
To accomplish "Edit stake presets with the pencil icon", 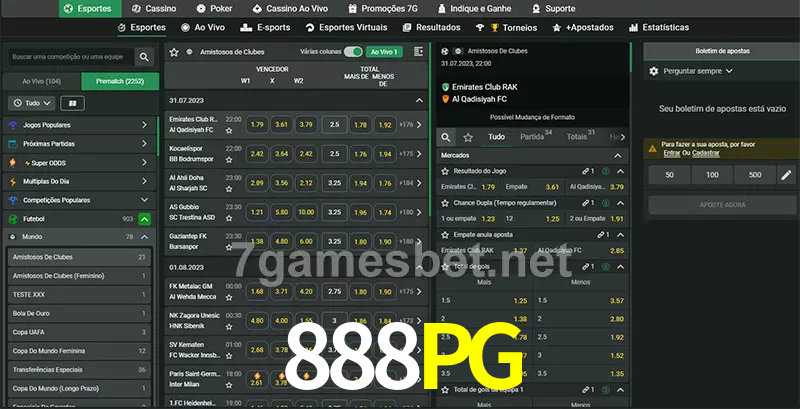I will point(786,175).
